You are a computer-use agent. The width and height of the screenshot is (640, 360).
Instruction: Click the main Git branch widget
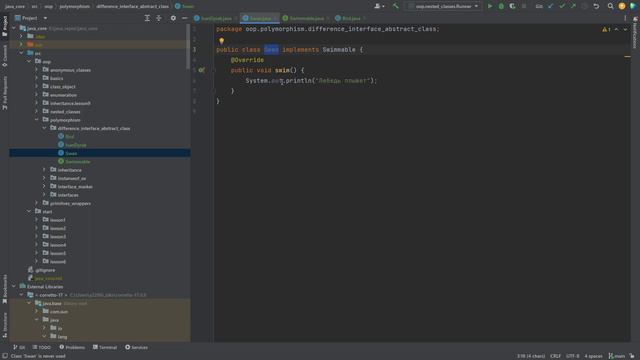point(617,356)
